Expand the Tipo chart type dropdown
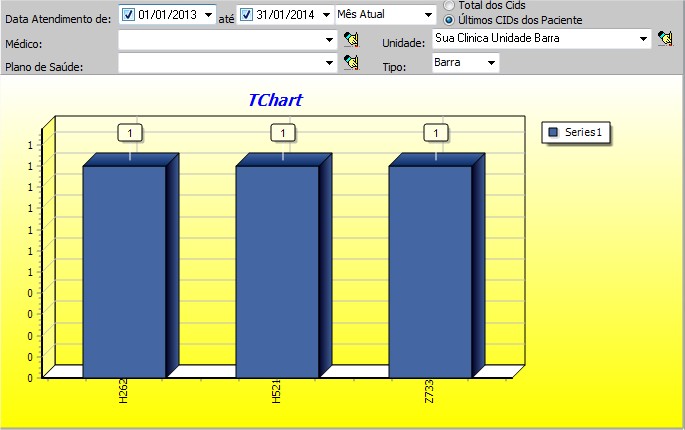This screenshot has width=685, height=430. click(x=491, y=63)
